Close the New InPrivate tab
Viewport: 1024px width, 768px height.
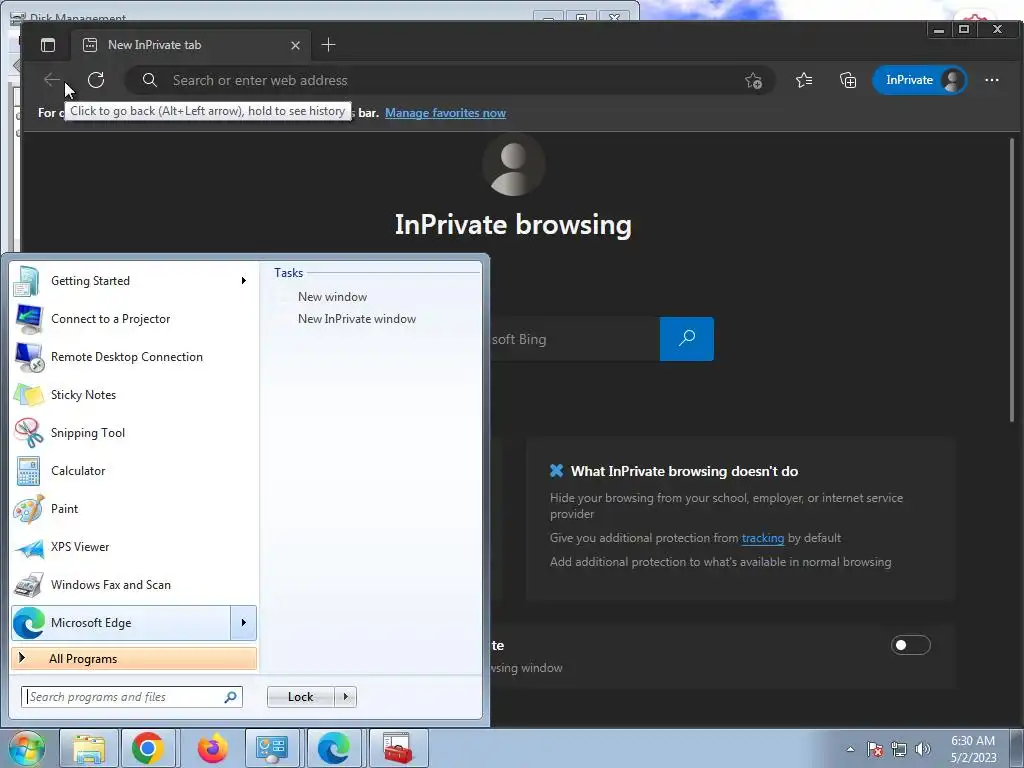click(x=295, y=45)
